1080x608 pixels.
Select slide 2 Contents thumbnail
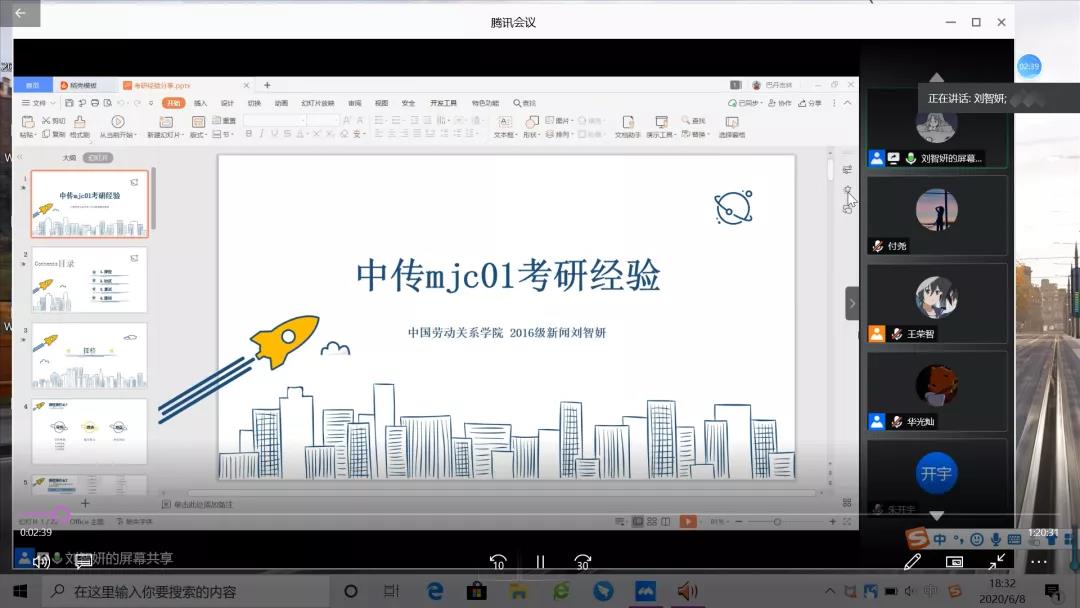click(90, 280)
